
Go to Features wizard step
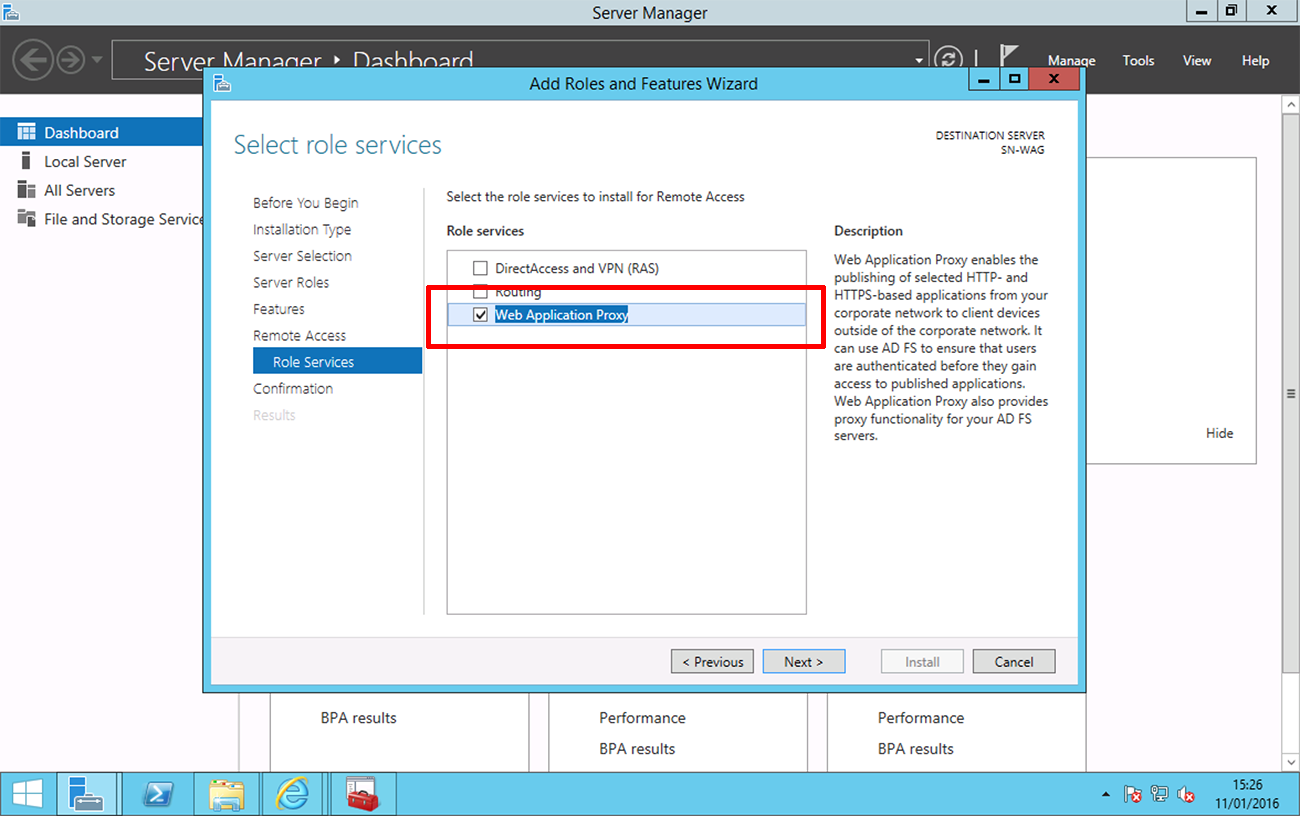coord(279,309)
